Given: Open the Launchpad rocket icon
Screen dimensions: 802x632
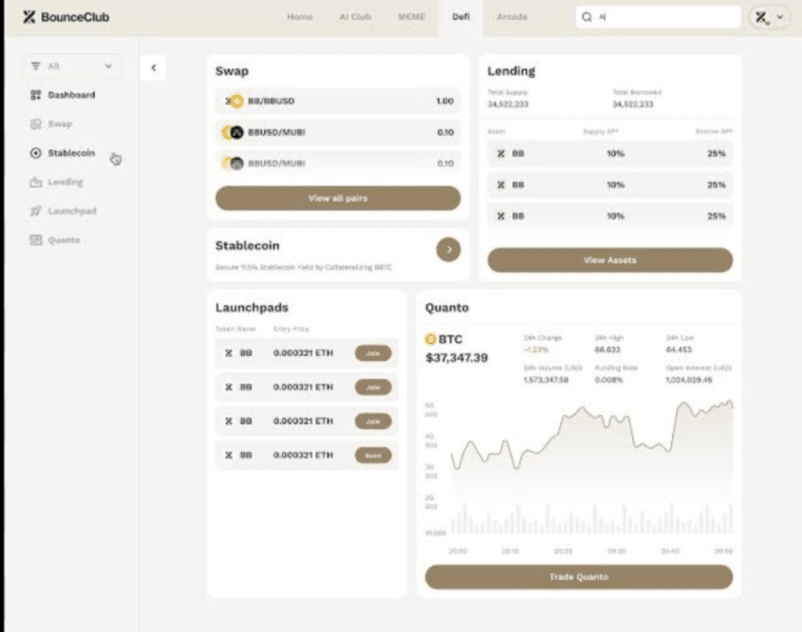Looking at the screenshot, I should coord(35,211).
